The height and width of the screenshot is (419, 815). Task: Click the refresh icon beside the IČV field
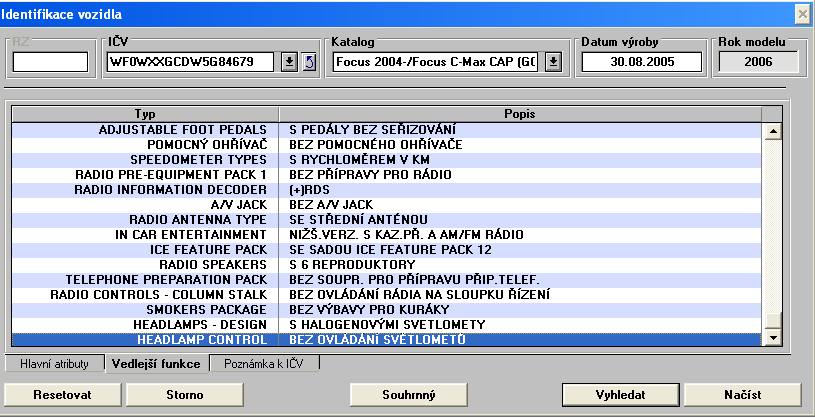click(x=309, y=62)
